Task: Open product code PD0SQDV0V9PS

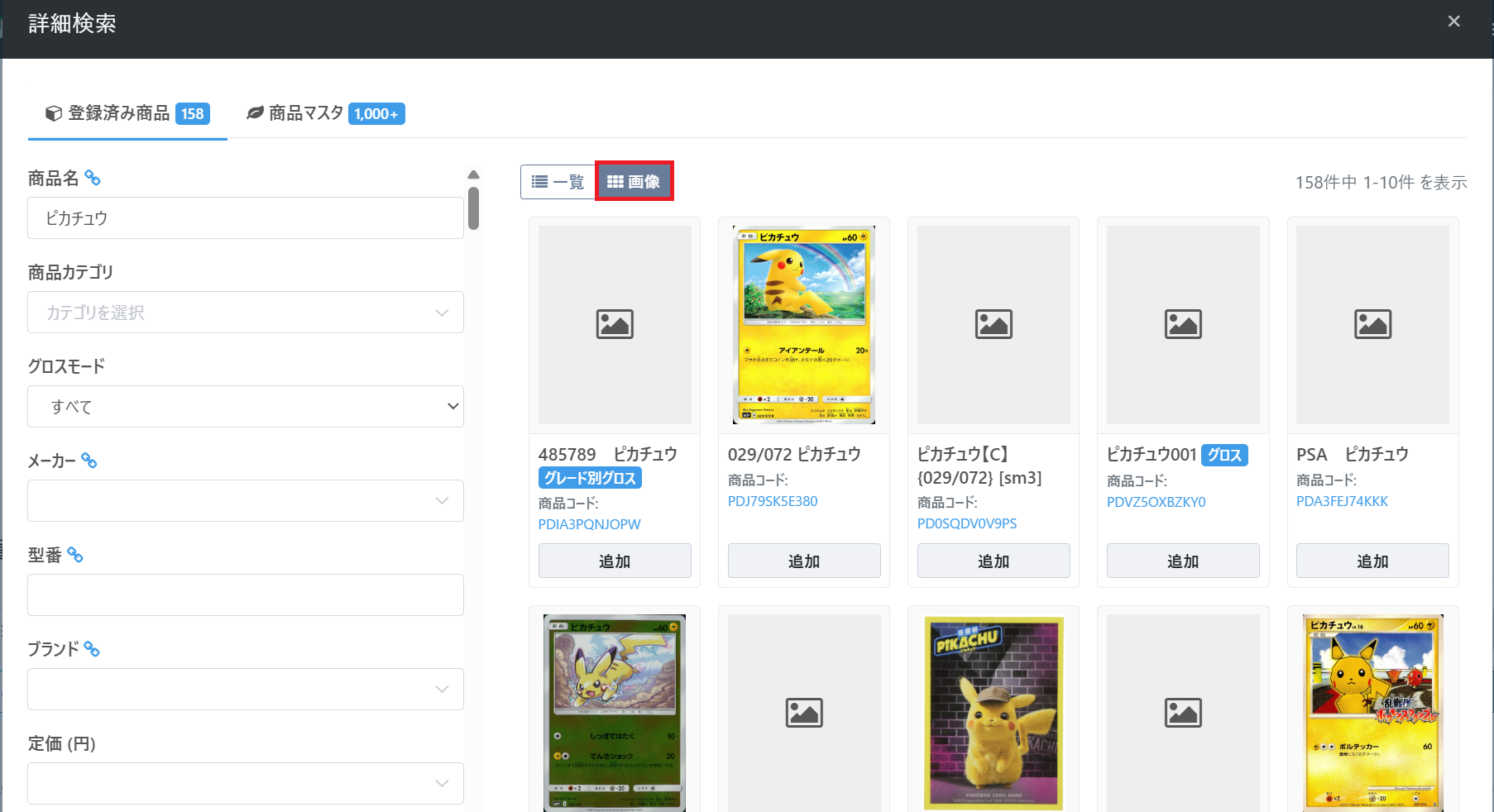Action: coord(967,523)
